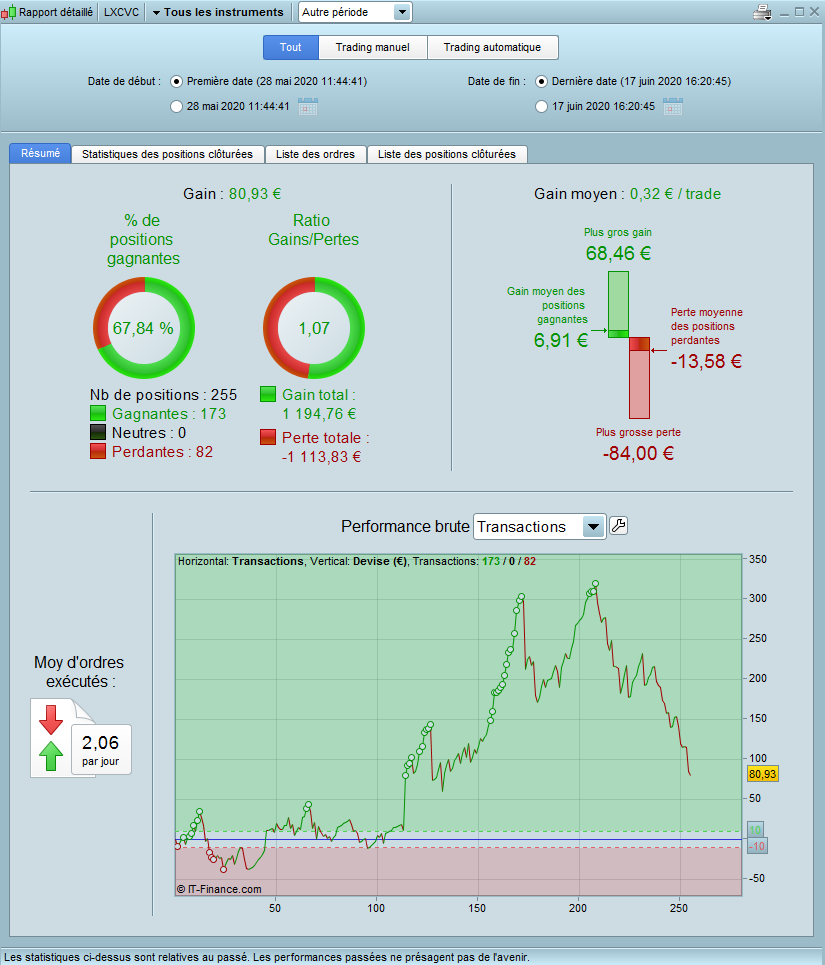Click the red Perdantes legend square

pos(98,451)
